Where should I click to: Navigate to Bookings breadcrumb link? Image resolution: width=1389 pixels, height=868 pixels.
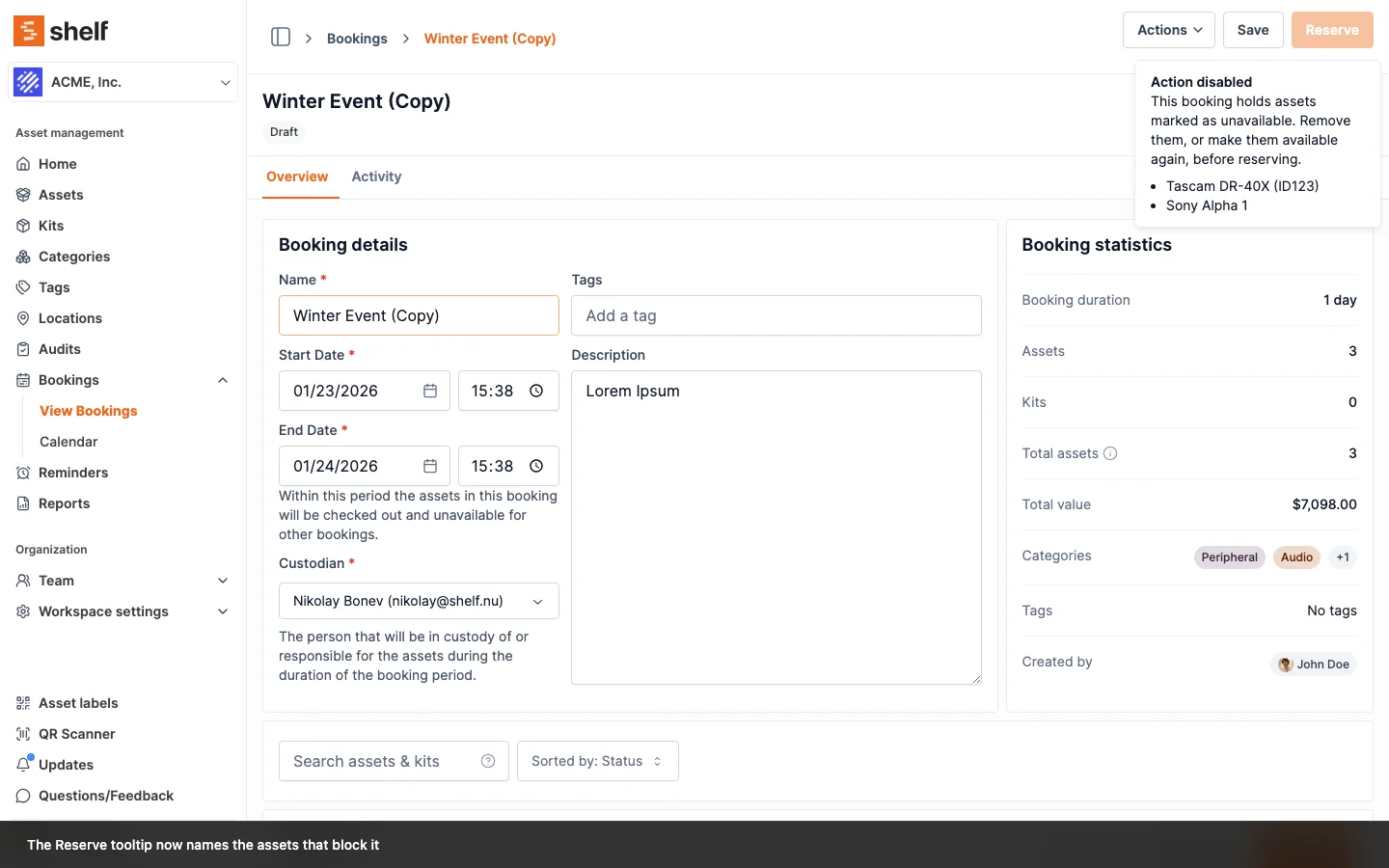[x=357, y=39]
